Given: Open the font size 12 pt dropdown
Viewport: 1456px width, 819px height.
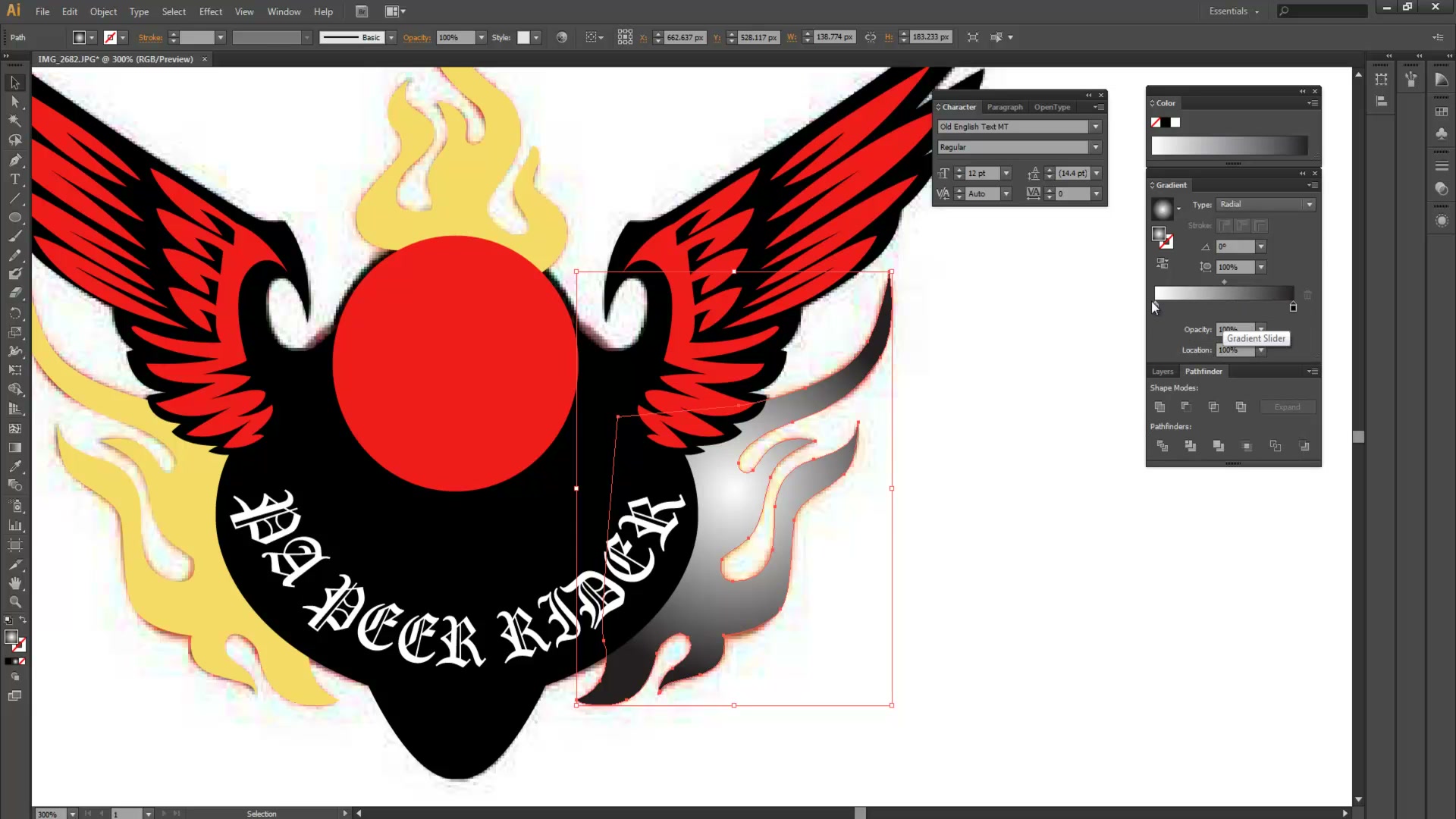Looking at the screenshot, I should (1006, 174).
